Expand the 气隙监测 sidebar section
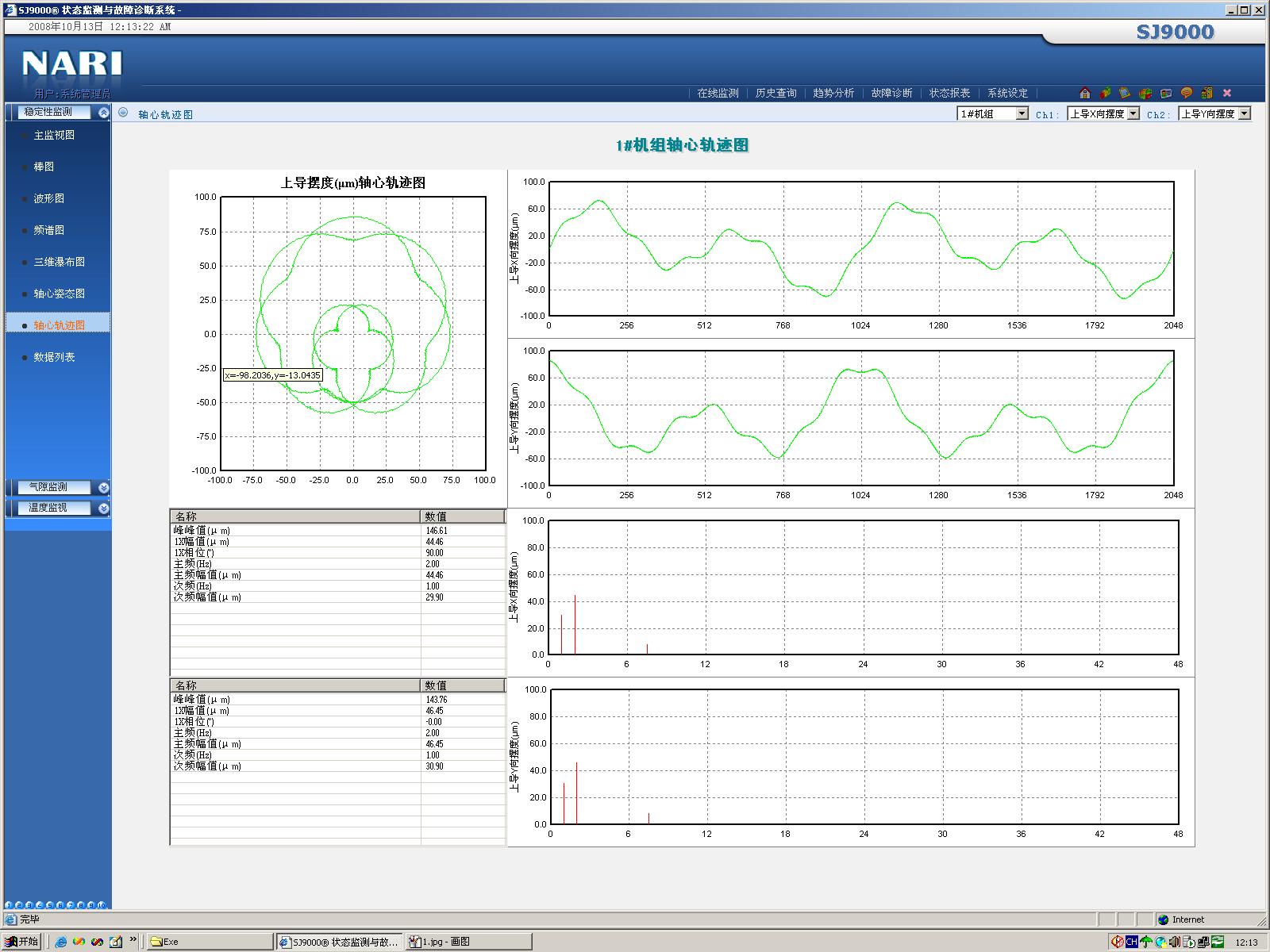Image resolution: width=1270 pixels, height=952 pixels. tap(103, 487)
